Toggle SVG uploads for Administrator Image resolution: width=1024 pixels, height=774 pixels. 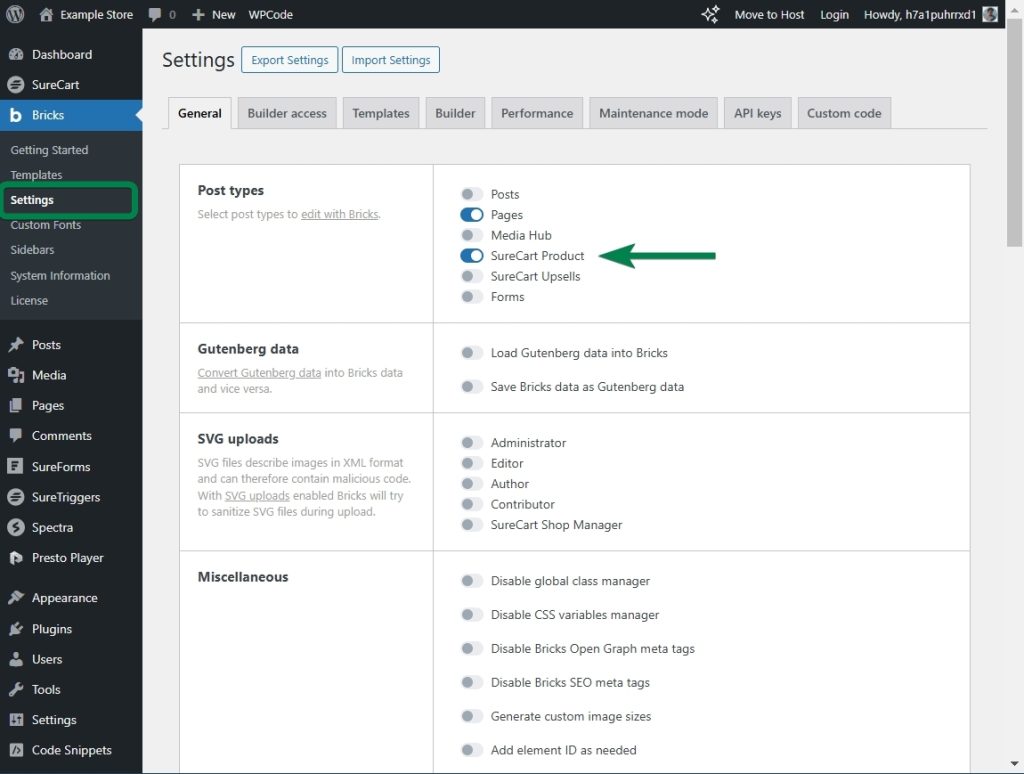click(471, 443)
